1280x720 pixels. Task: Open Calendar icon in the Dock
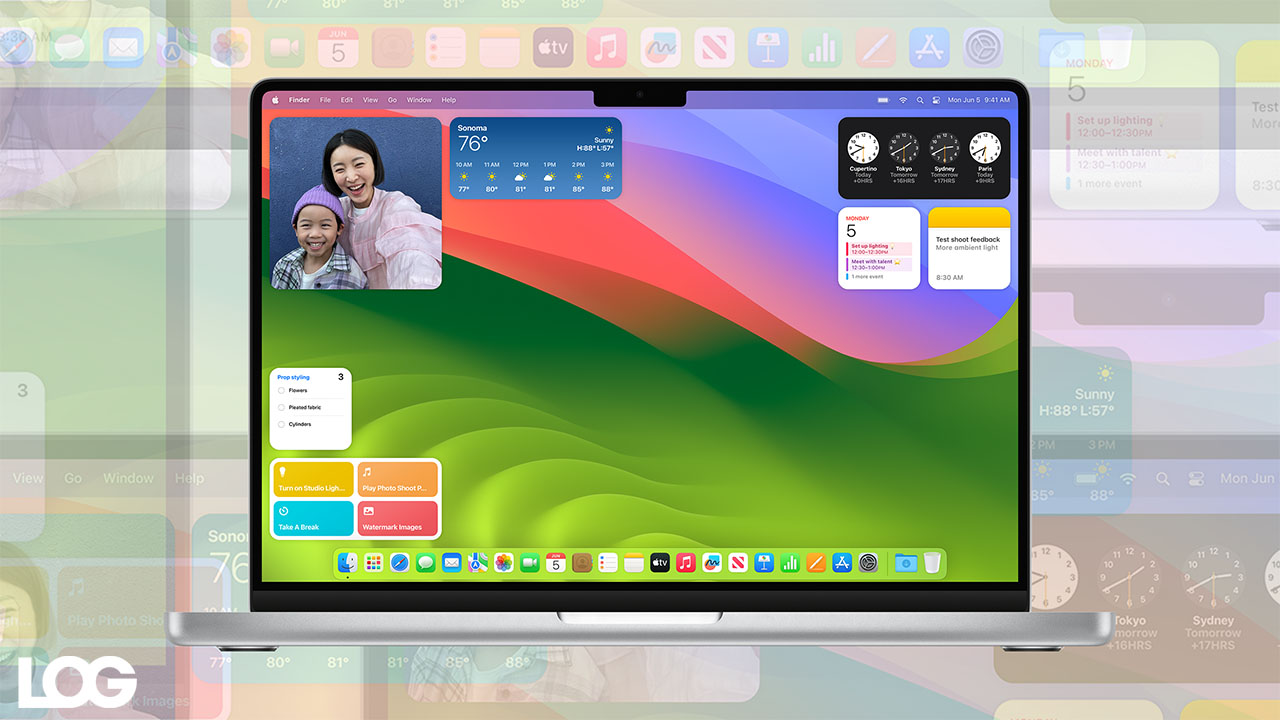pyautogui.click(x=555, y=563)
